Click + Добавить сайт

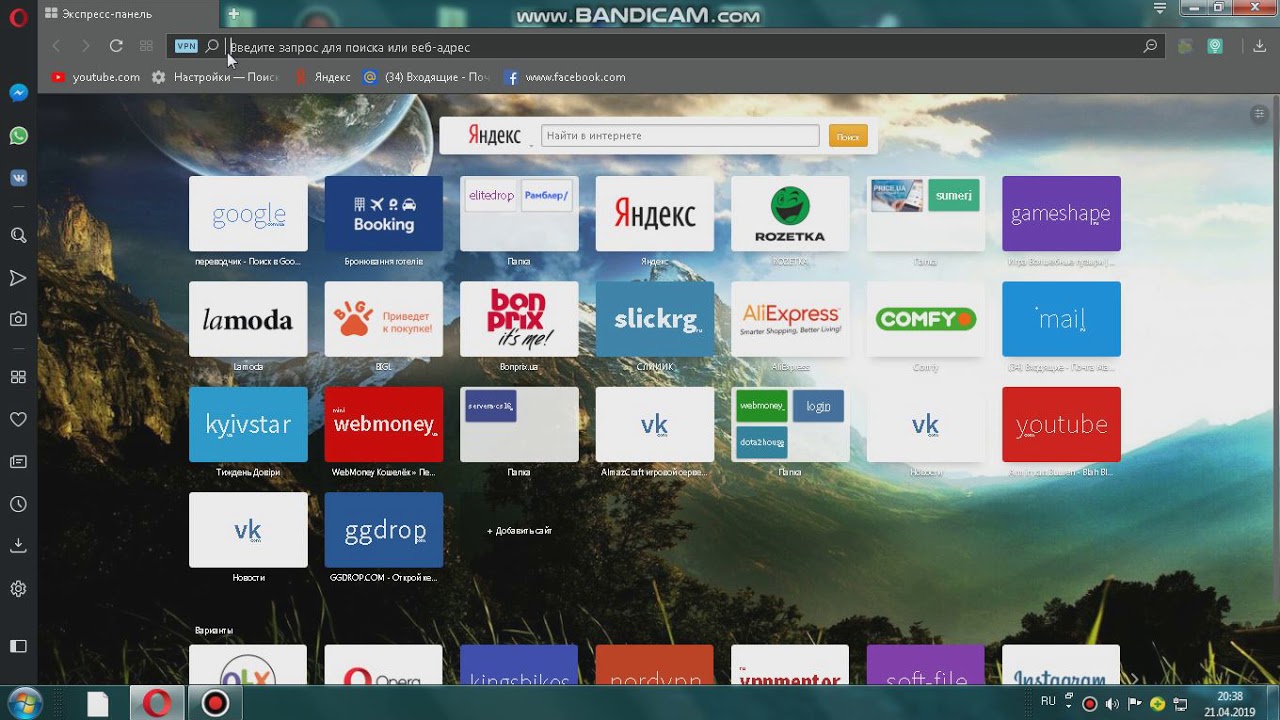pos(519,531)
